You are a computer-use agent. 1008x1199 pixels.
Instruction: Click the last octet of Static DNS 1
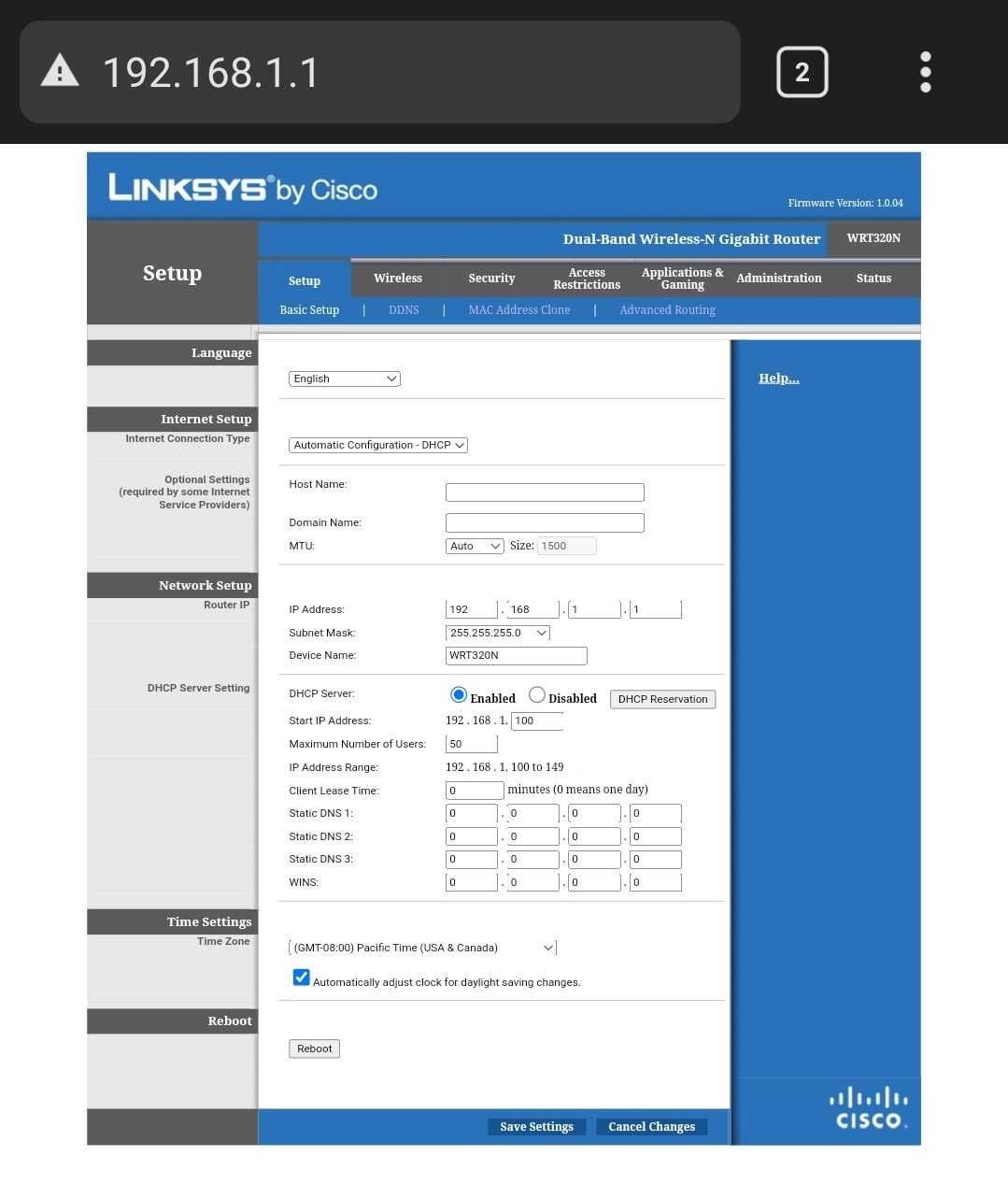click(656, 813)
